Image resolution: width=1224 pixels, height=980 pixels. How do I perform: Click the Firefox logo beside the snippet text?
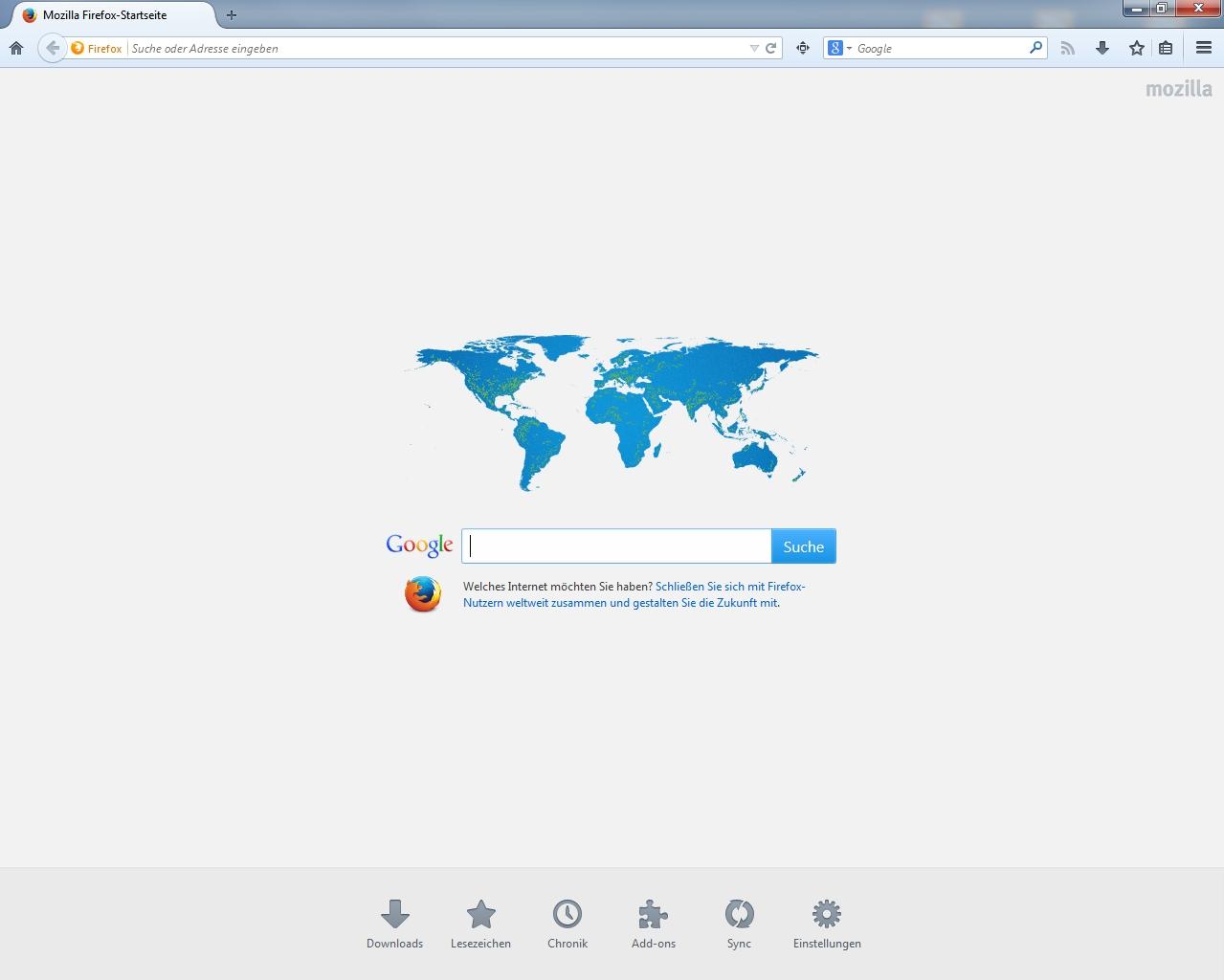pos(423,594)
